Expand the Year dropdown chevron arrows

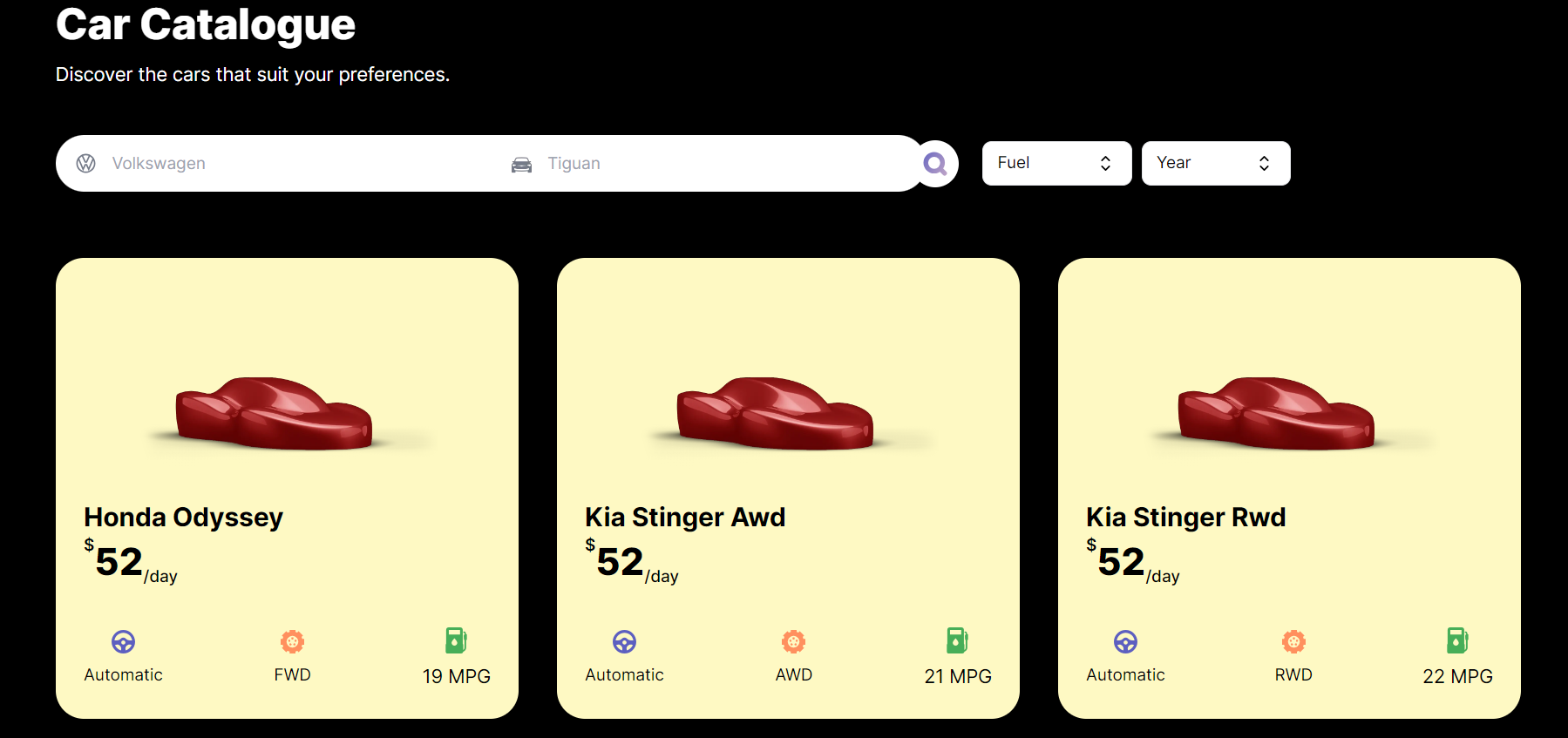tap(1264, 163)
